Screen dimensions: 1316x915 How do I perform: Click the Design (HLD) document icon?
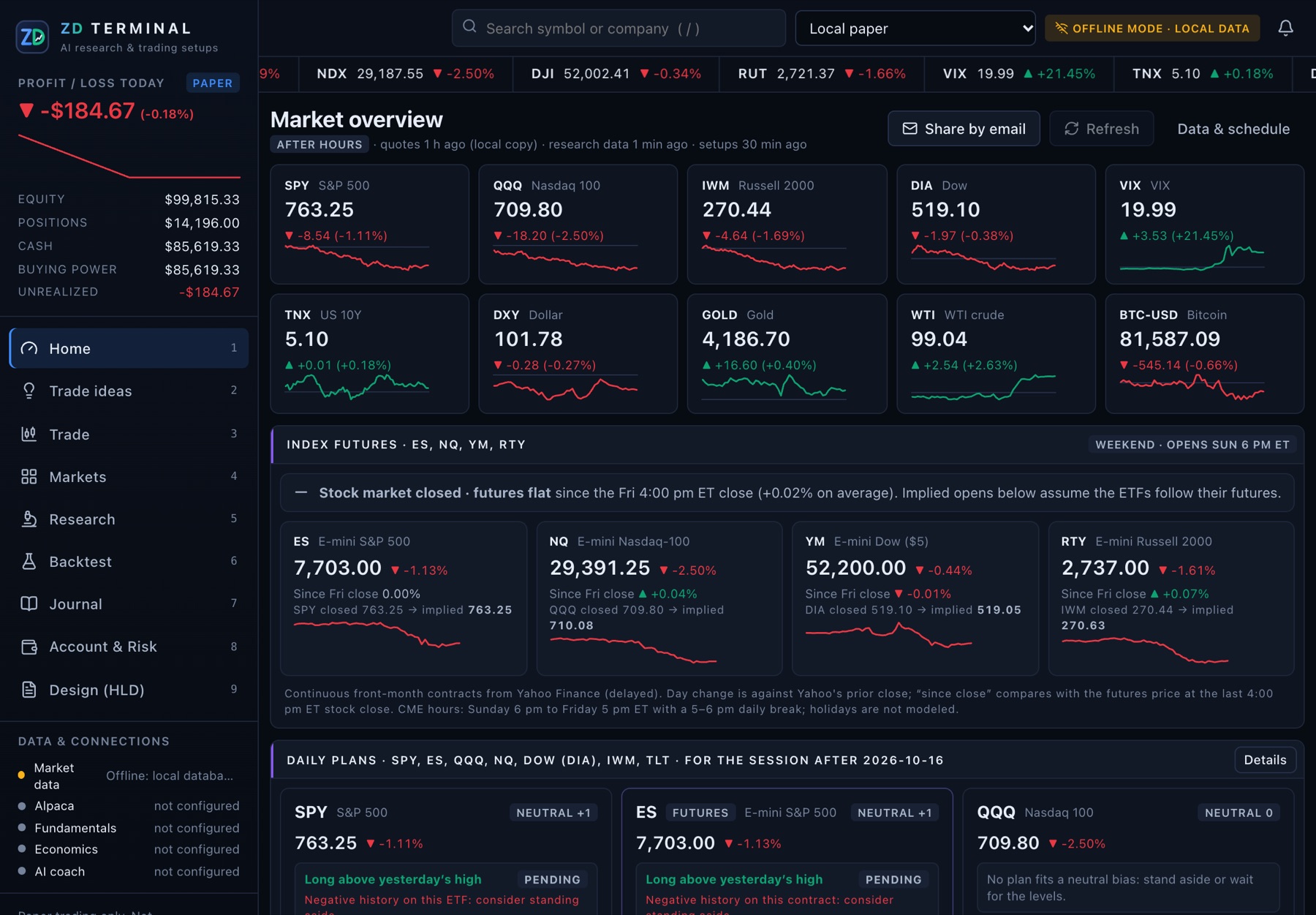click(29, 690)
